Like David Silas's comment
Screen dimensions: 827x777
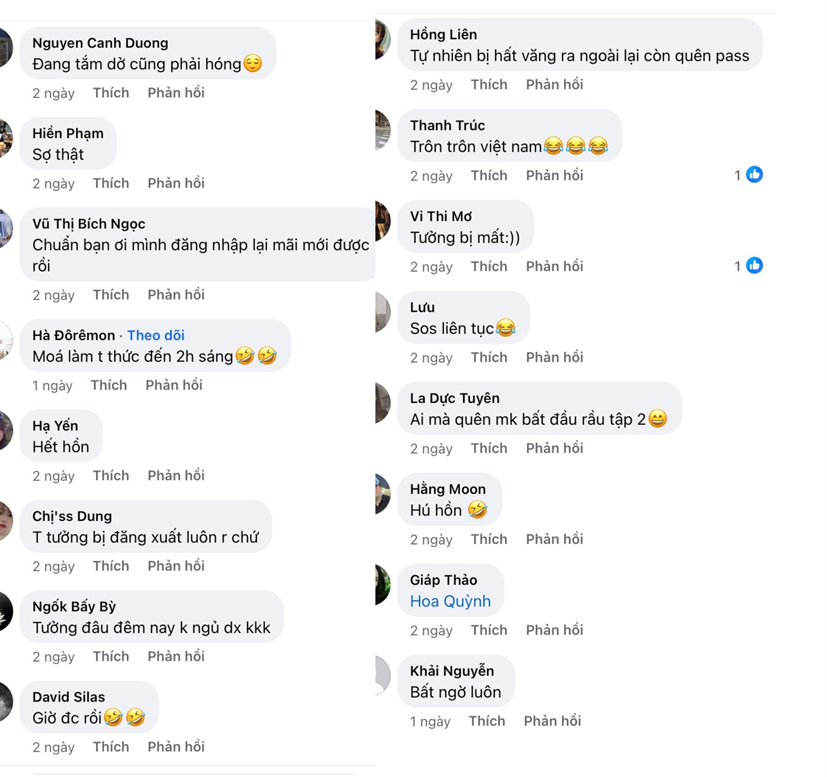coord(111,746)
